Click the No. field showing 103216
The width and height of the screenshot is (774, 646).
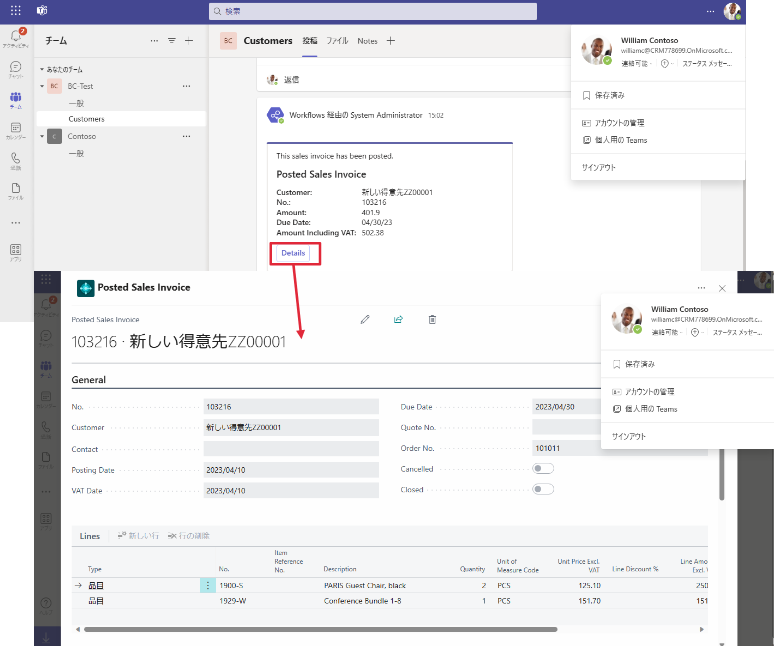click(291, 407)
